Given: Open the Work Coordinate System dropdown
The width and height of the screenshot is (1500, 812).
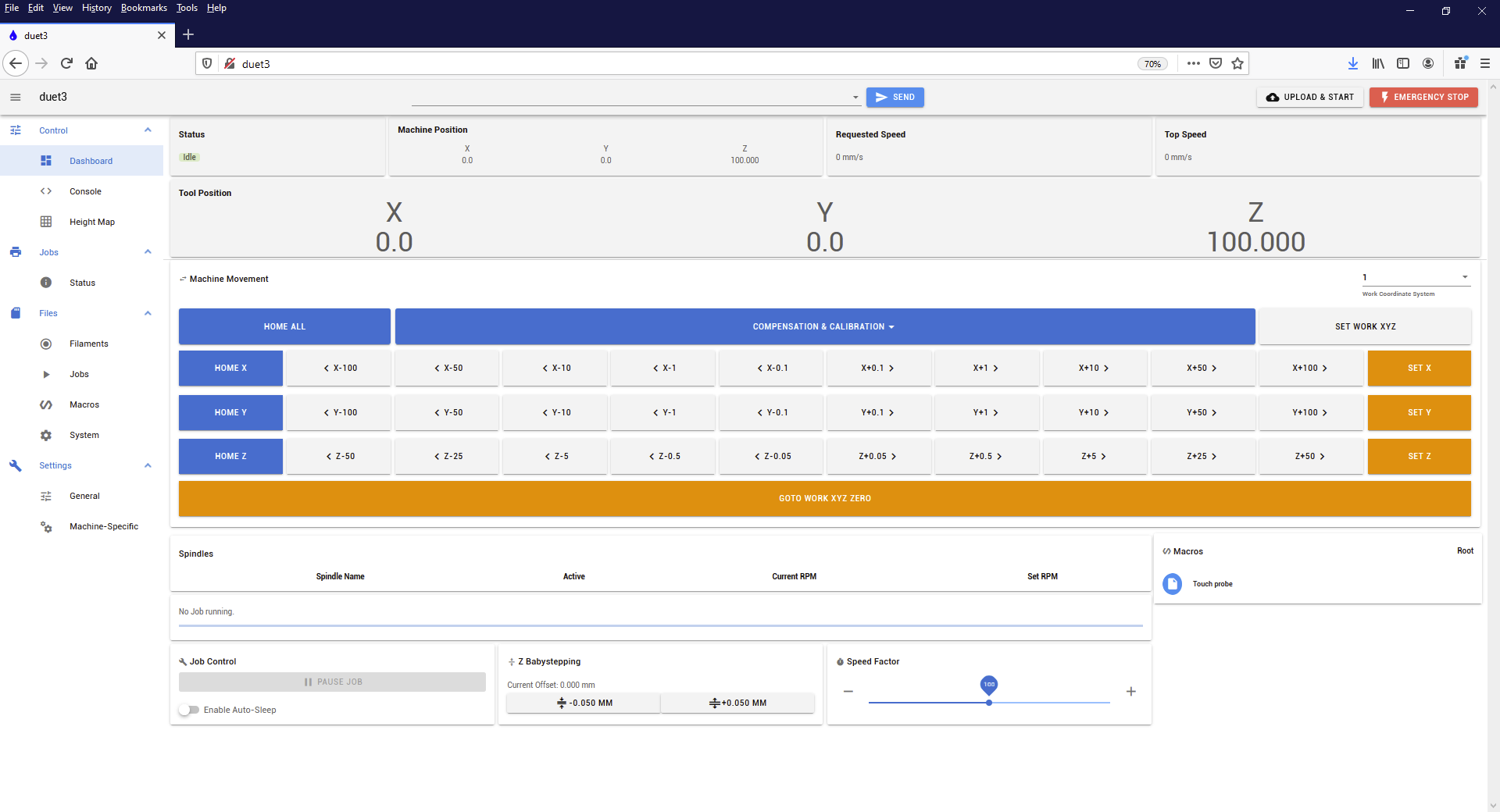Looking at the screenshot, I should click(x=1416, y=277).
